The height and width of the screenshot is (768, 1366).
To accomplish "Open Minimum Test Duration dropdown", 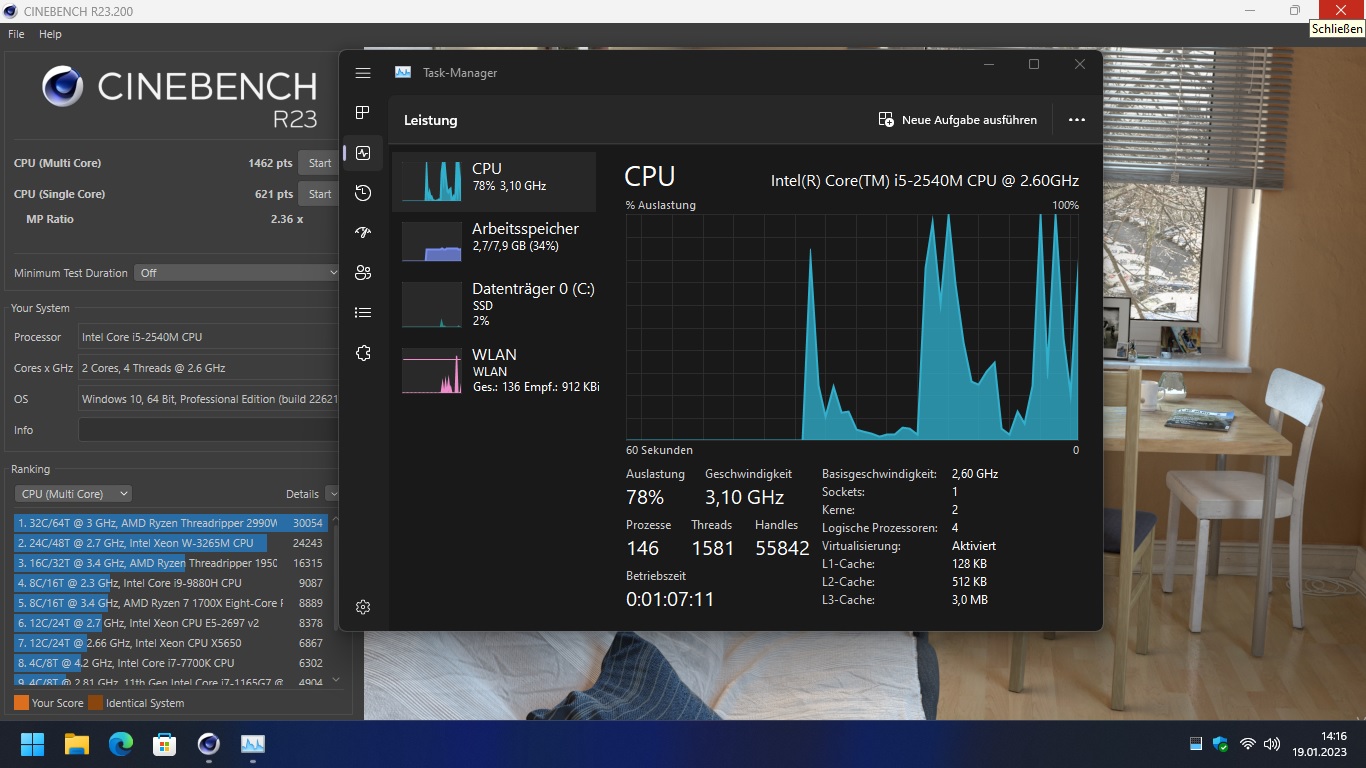I will coord(238,273).
